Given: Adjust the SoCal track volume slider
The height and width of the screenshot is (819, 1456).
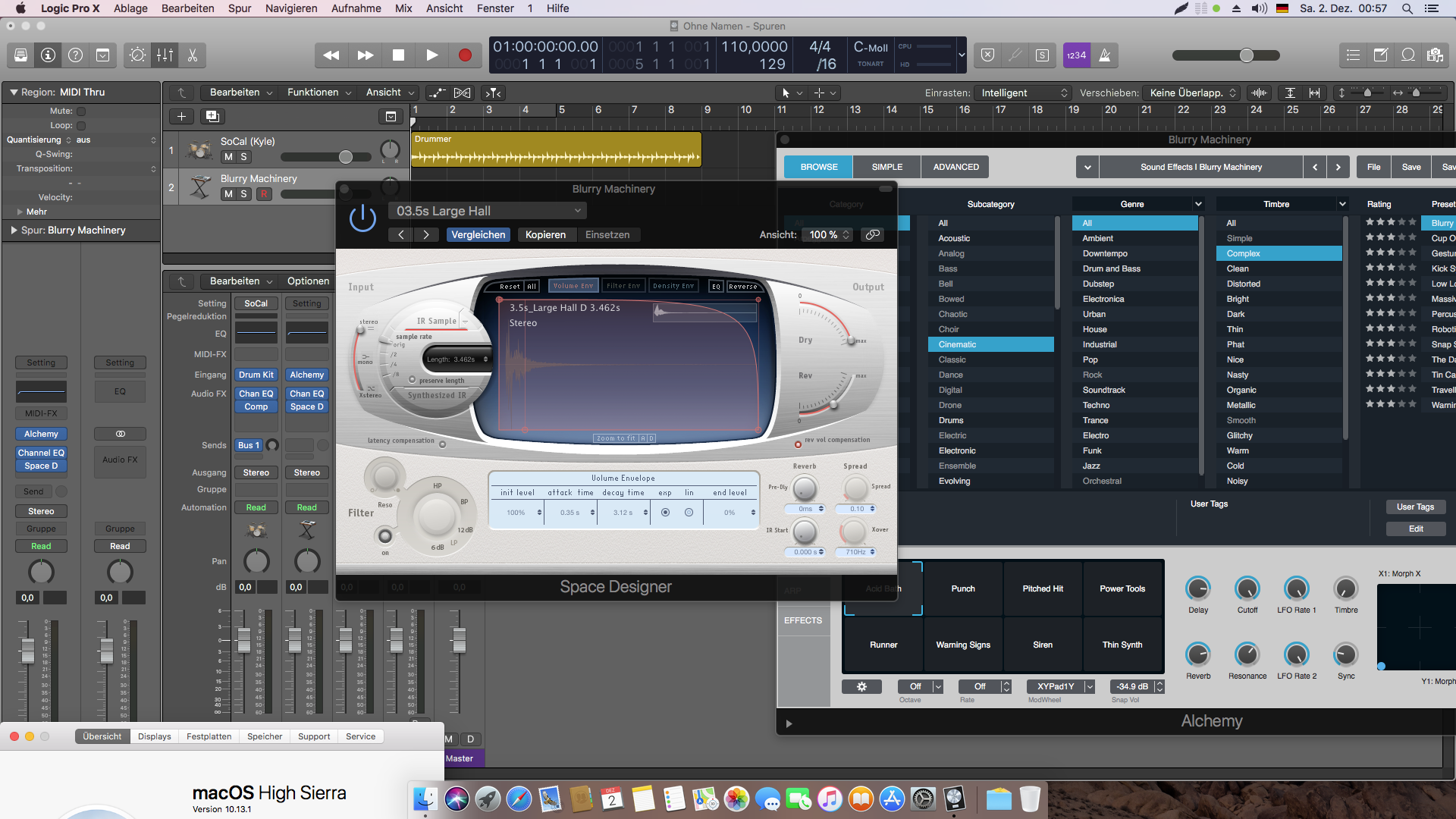Looking at the screenshot, I should click(x=346, y=157).
